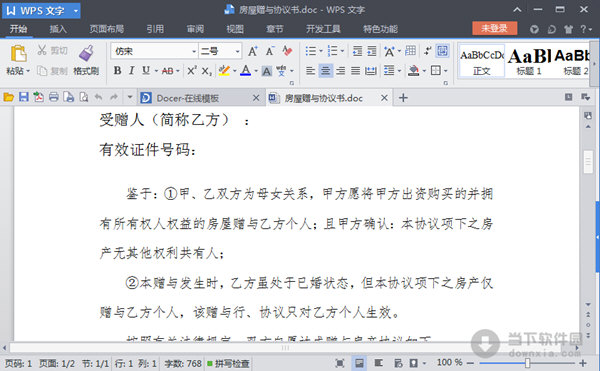Close the 房屋赠与协议书.doc tab
The width and height of the screenshot is (600, 371).
pyautogui.click(x=384, y=98)
